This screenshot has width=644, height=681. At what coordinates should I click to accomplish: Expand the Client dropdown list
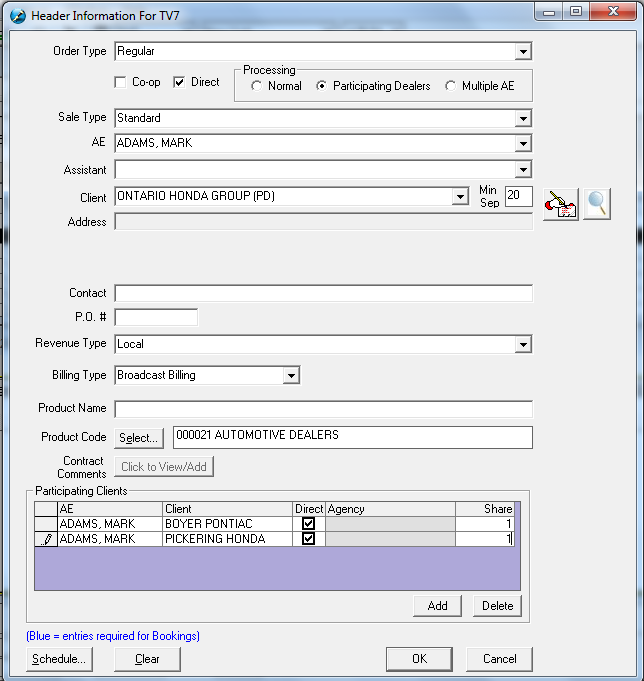(x=460, y=197)
